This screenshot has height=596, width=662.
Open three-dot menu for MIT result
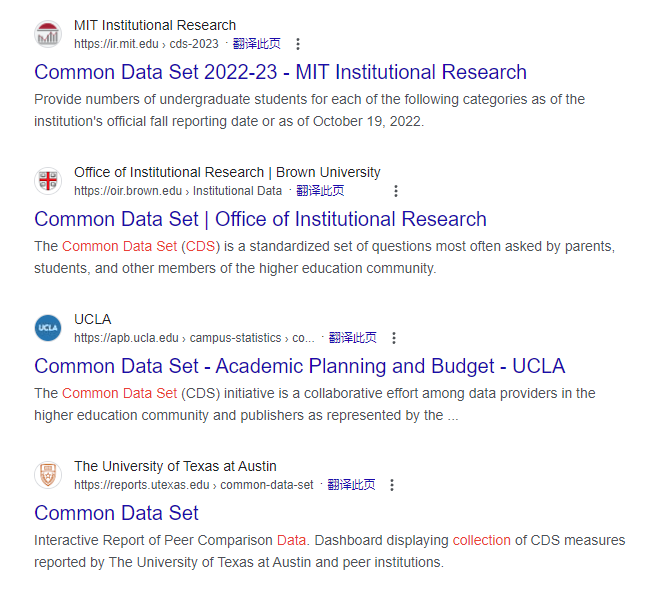[298, 44]
